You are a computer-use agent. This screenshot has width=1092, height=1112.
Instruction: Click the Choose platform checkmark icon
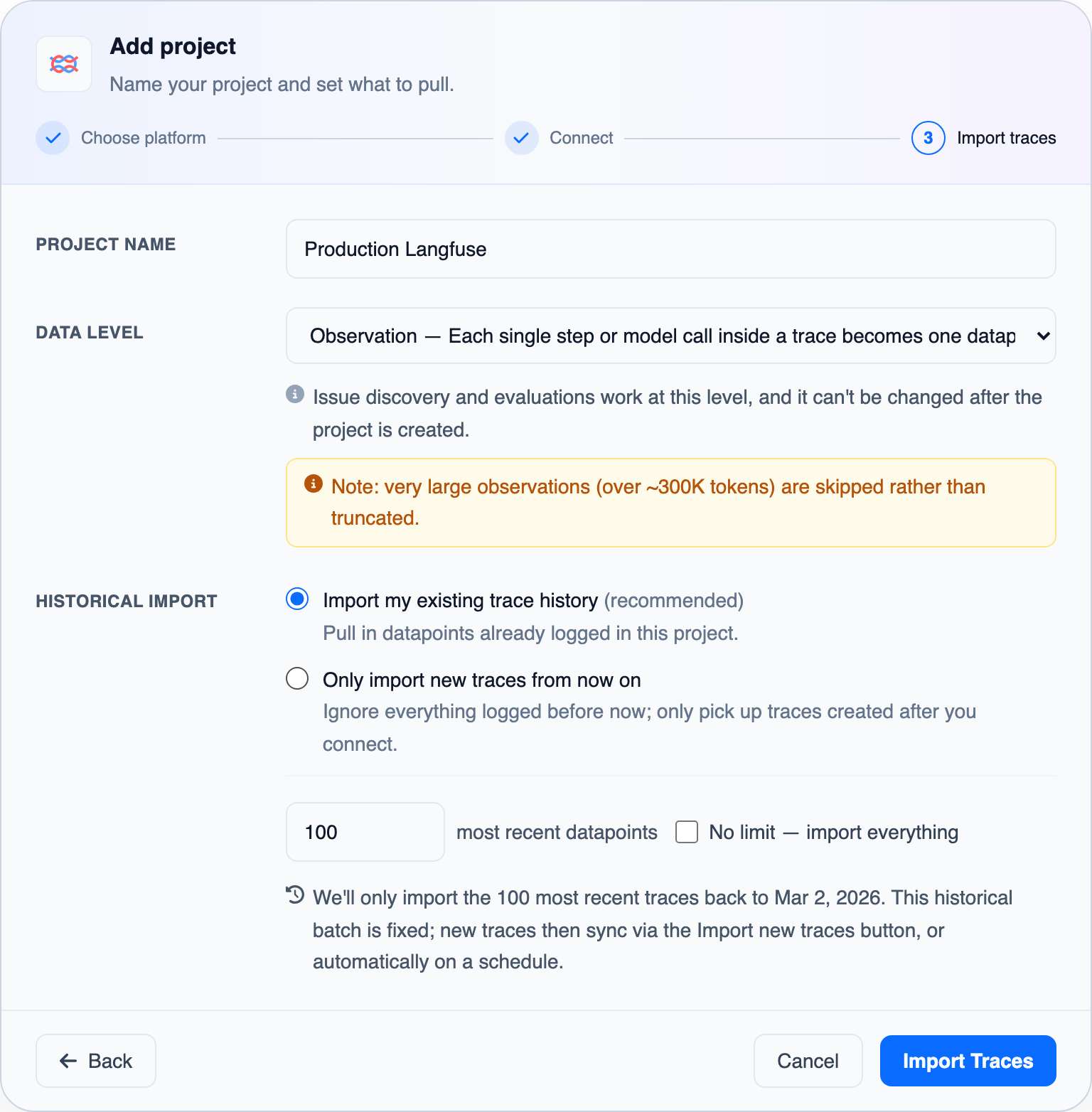(x=53, y=138)
